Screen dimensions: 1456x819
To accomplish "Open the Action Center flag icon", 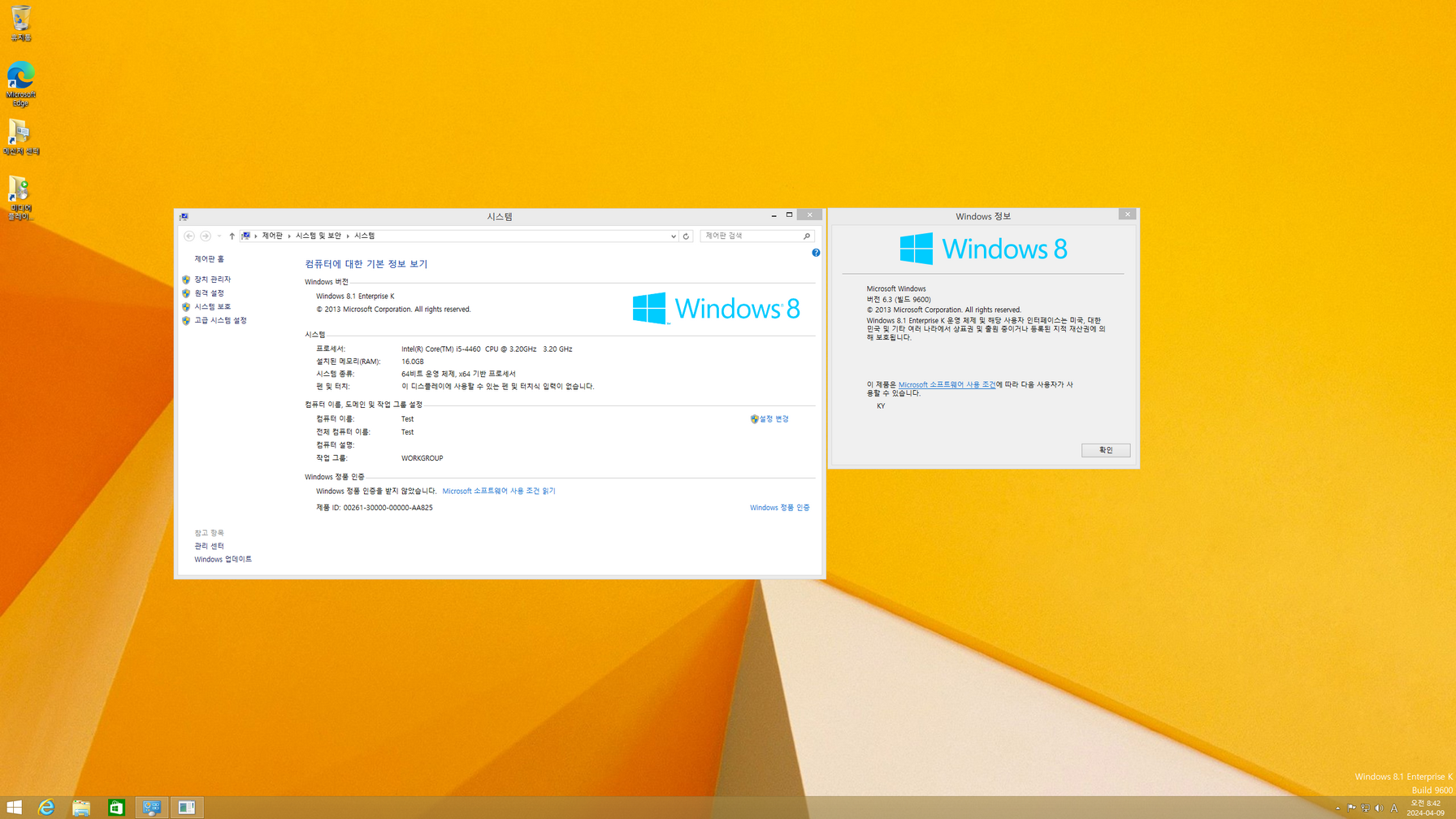I will click(1351, 808).
